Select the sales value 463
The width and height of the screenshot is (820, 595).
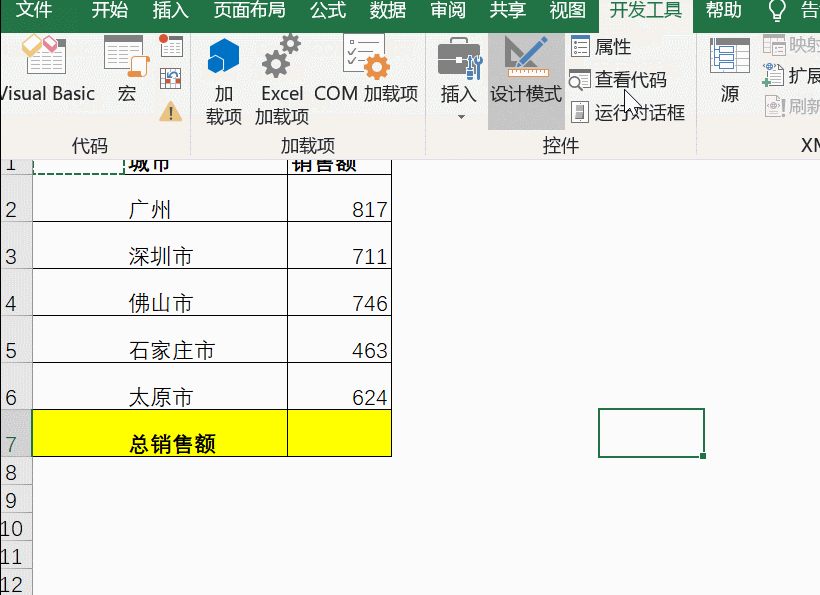[339, 340]
